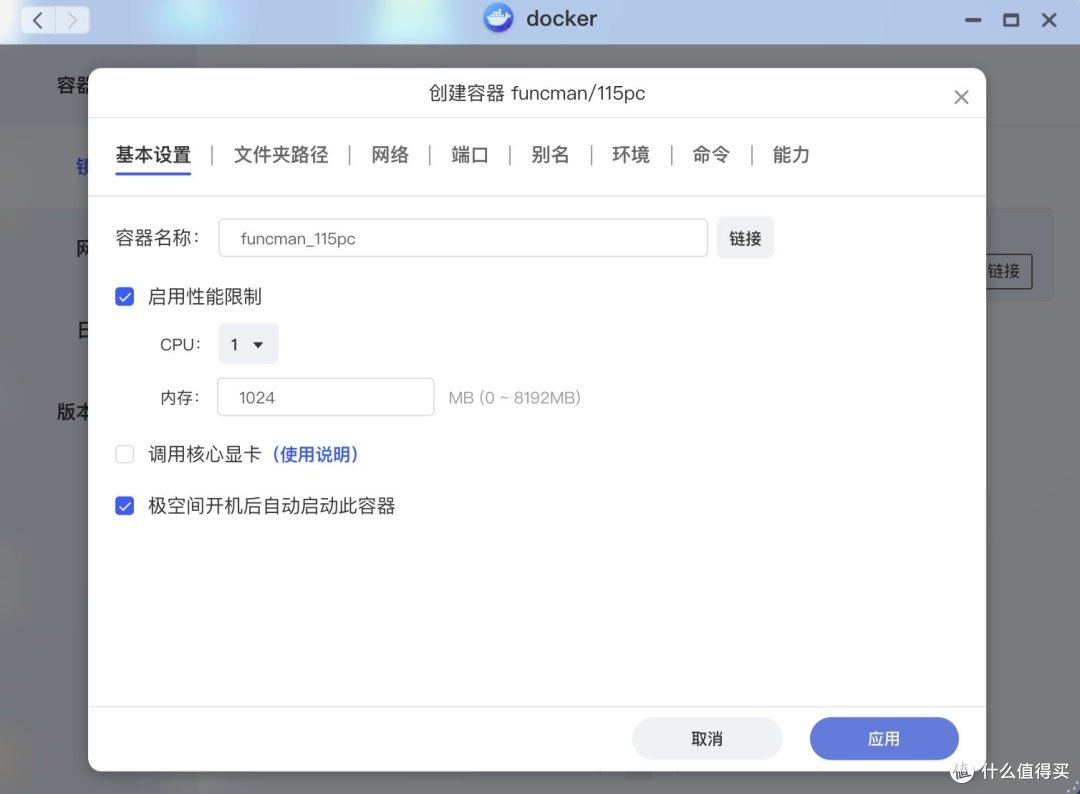Open the CPU count dropdown
1080x794 pixels.
248,344
